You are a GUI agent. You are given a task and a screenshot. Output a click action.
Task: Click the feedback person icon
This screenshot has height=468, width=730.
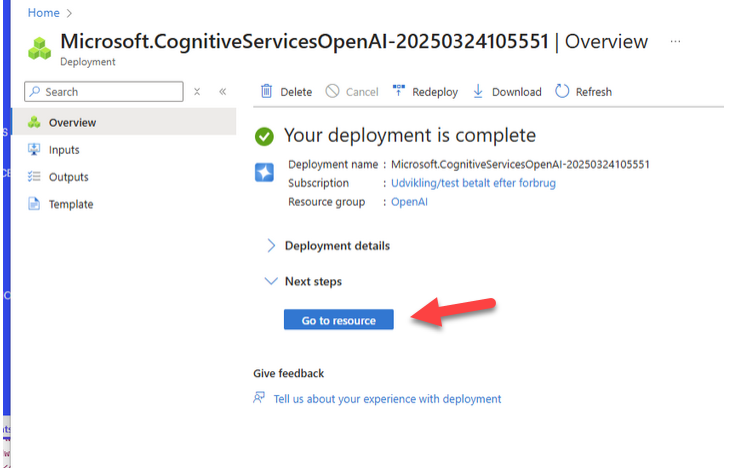click(259, 398)
